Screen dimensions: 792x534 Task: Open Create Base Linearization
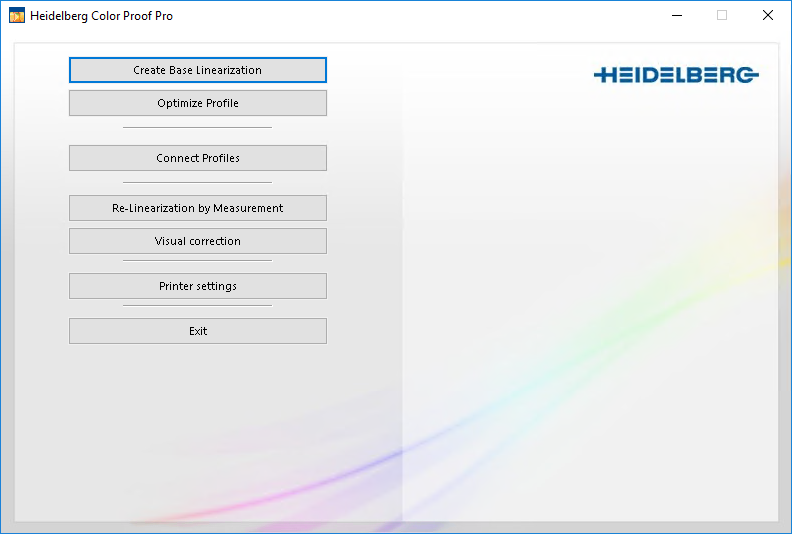click(197, 70)
